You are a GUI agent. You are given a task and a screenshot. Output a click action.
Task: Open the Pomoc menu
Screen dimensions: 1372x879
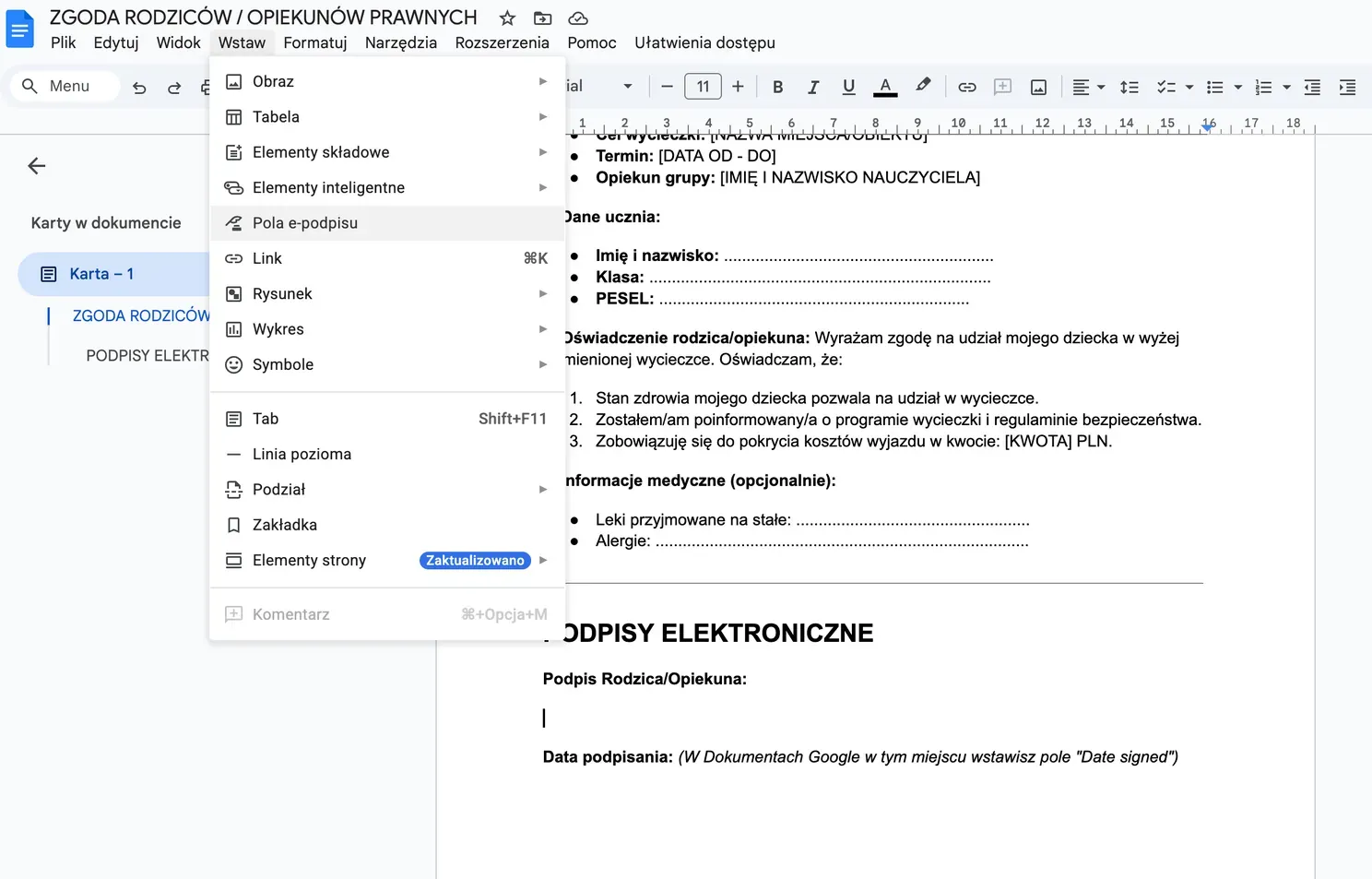(592, 42)
